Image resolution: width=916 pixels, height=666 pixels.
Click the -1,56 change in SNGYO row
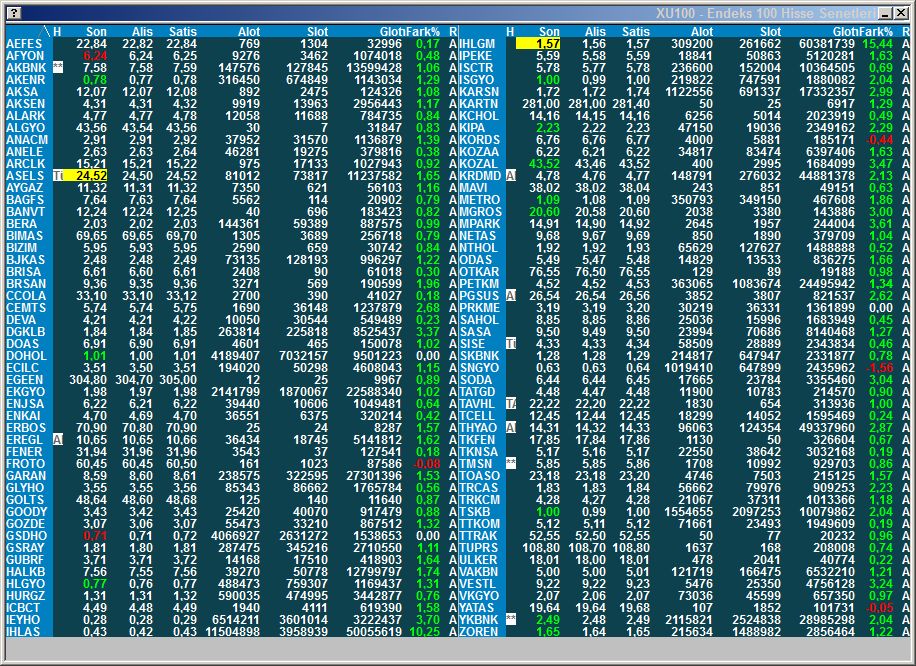point(879,367)
